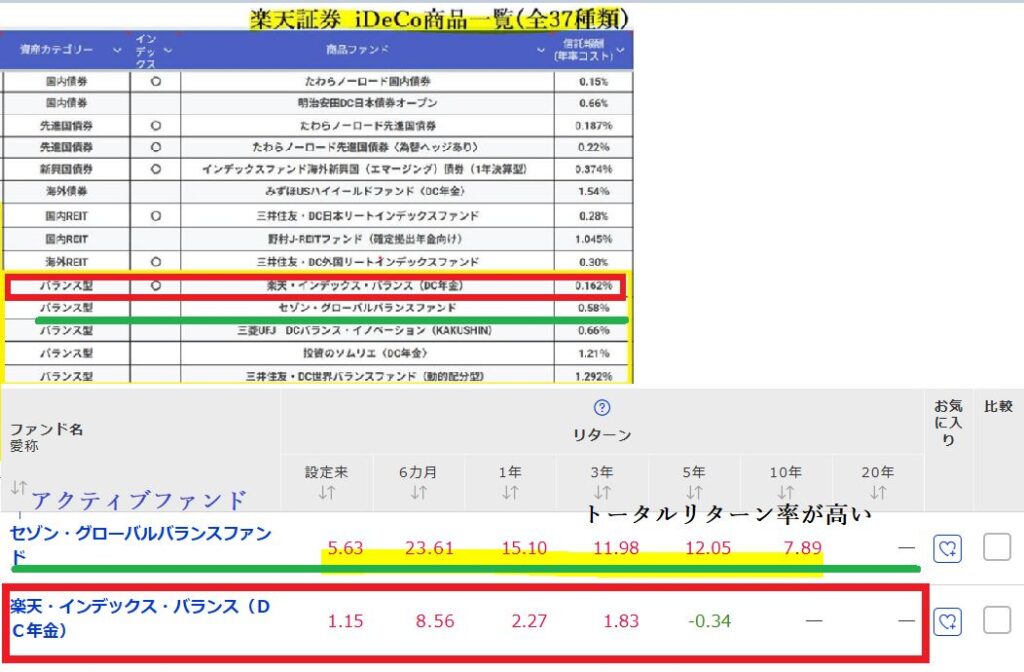The height and width of the screenshot is (672, 1024).
Task: Open the 商品ファンド column filter dropdown
Action: tap(541, 49)
